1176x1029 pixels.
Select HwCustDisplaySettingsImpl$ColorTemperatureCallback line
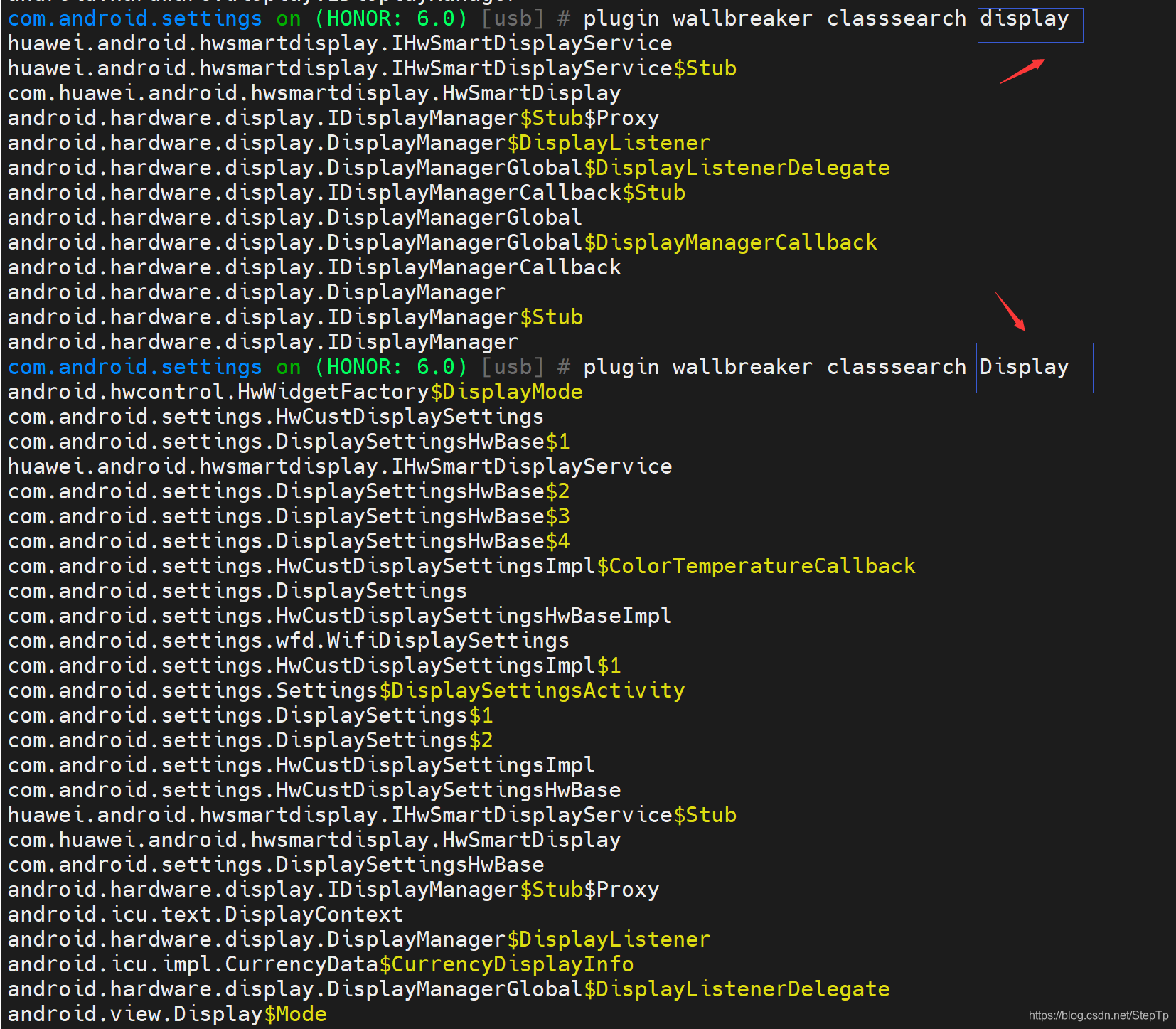[461, 567]
